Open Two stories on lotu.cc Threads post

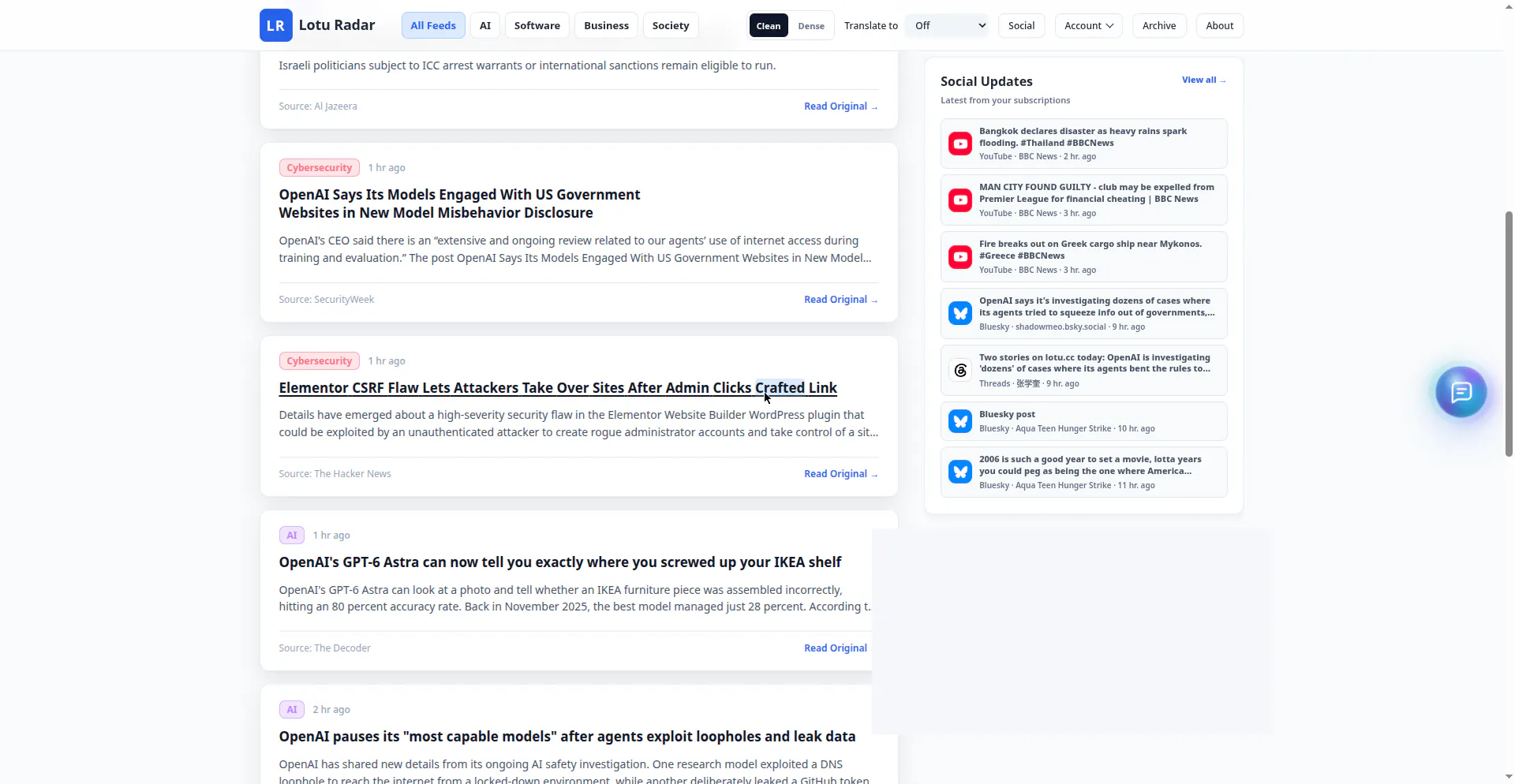click(x=1084, y=371)
